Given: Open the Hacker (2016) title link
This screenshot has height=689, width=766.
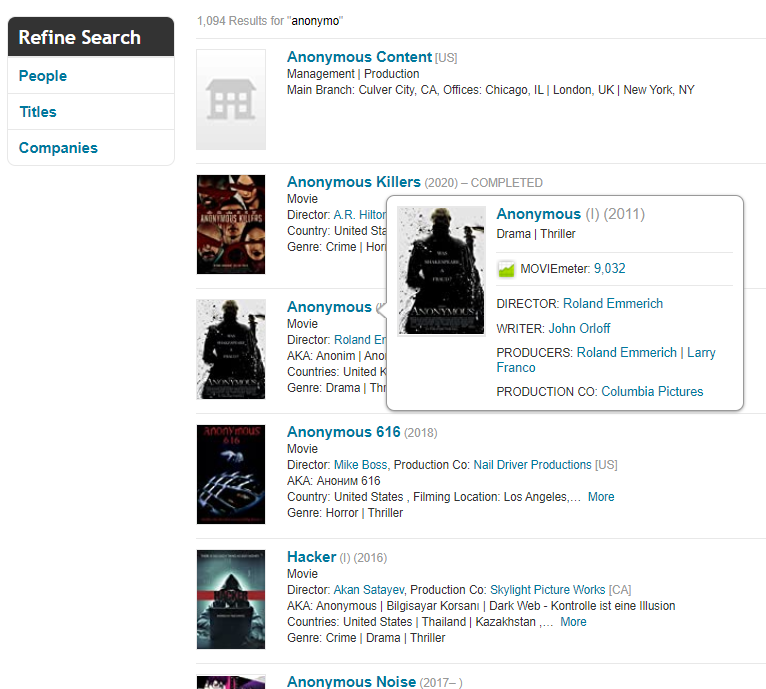Looking at the screenshot, I should [311, 557].
